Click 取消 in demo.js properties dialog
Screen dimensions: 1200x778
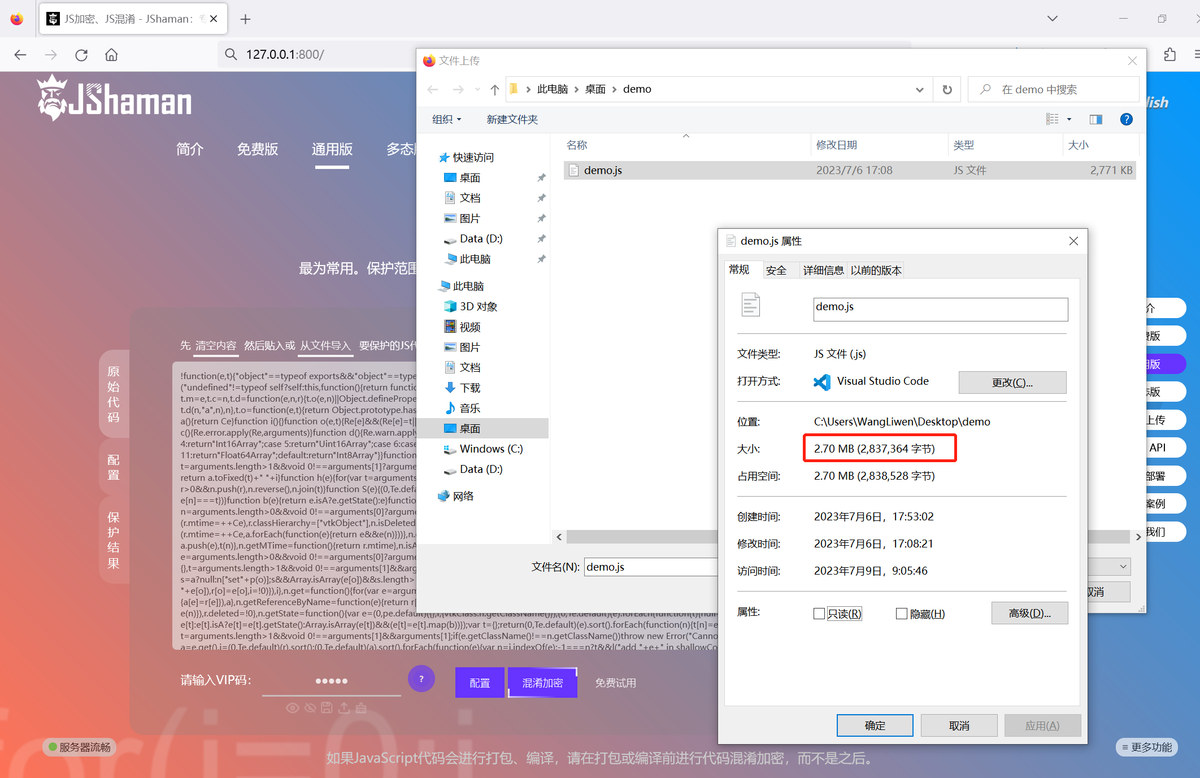[x=959, y=726]
